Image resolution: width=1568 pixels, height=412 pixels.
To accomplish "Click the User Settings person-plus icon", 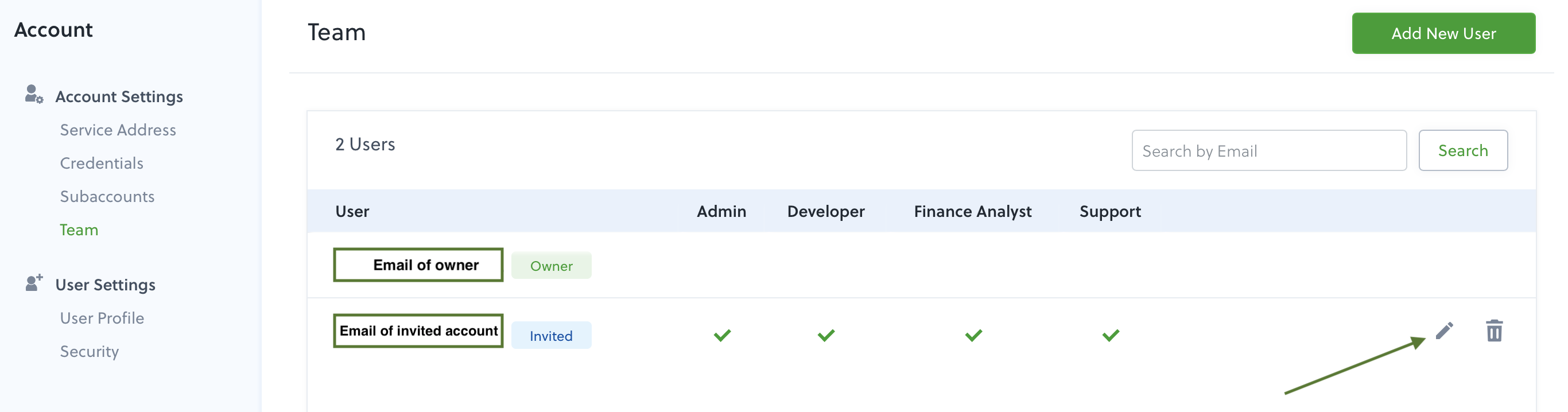I will point(34,282).
